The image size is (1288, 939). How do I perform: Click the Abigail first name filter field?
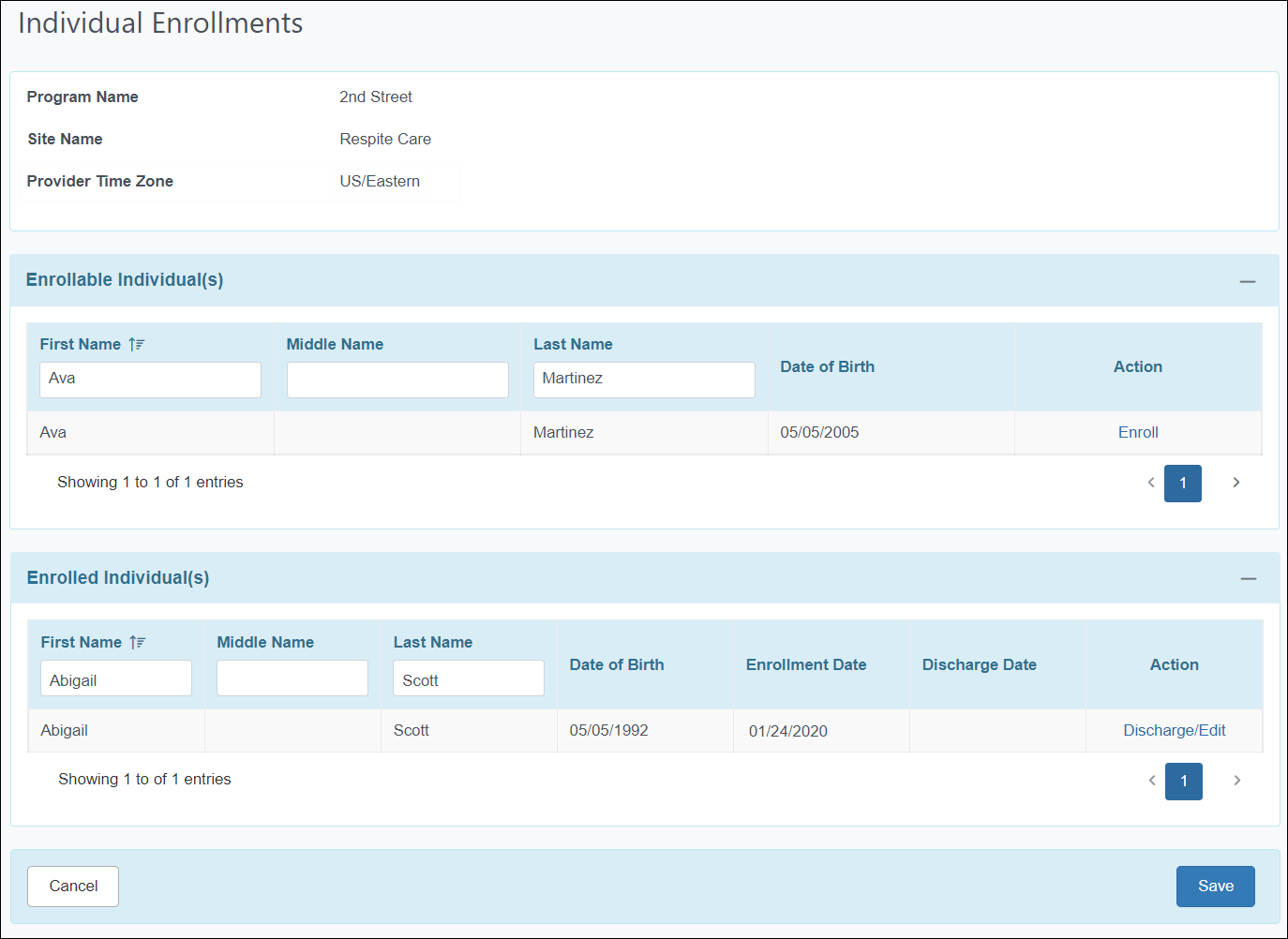tap(115, 678)
